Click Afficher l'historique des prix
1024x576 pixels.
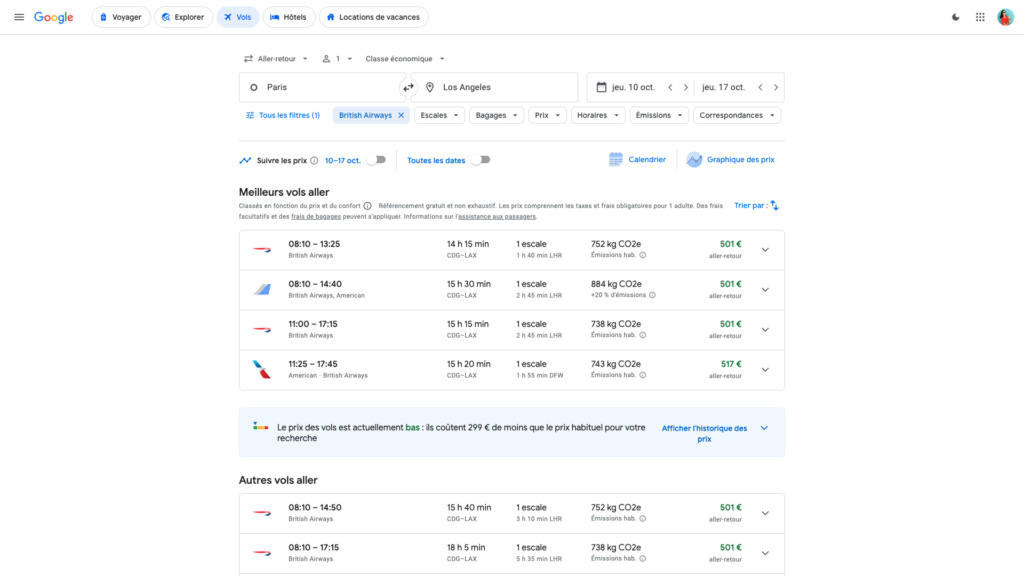coord(704,434)
